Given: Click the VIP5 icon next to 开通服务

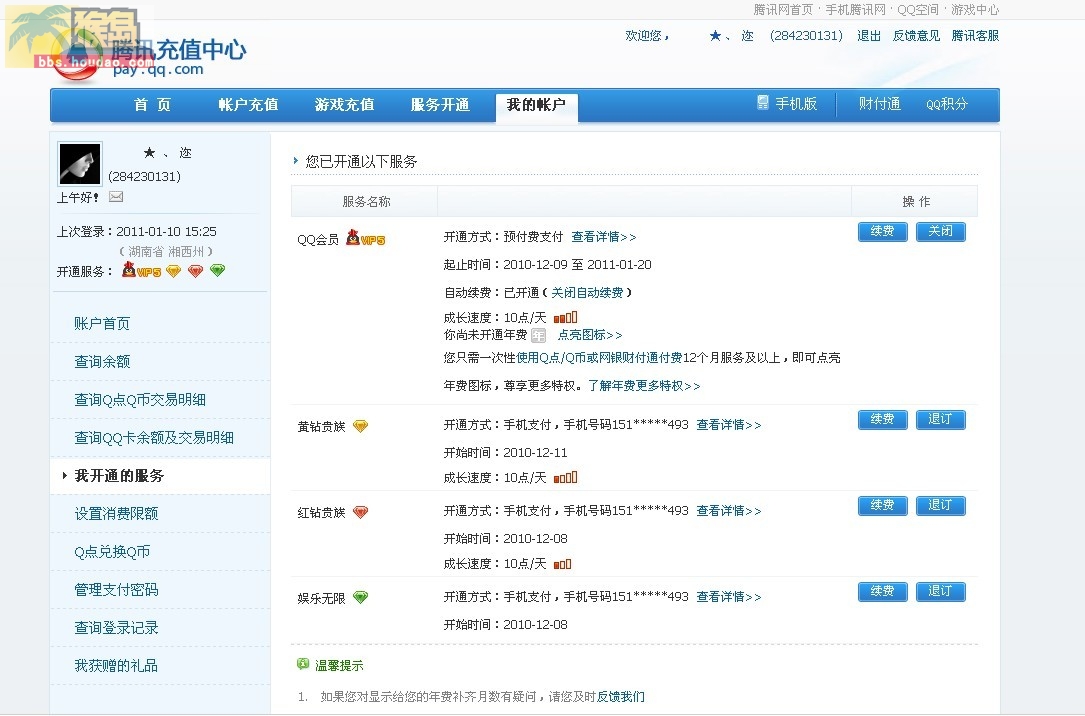Looking at the screenshot, I should (x=141, y=270).
